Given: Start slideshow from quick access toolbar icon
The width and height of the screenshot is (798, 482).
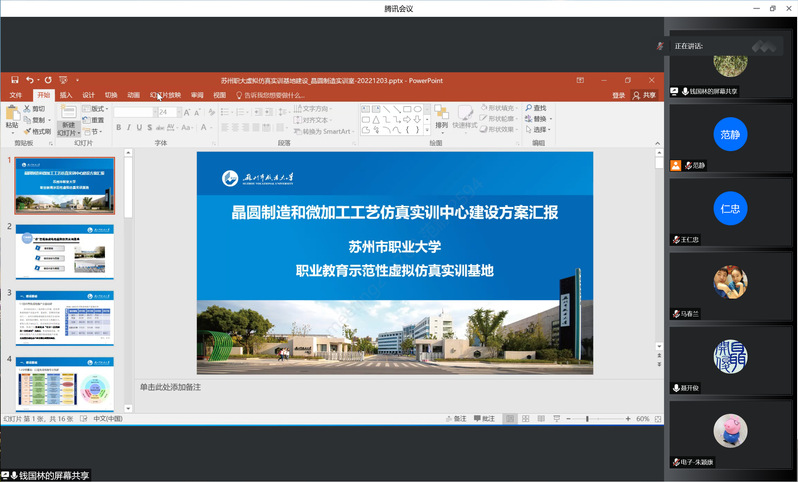Looking at the screenshot, I should 63,80.
